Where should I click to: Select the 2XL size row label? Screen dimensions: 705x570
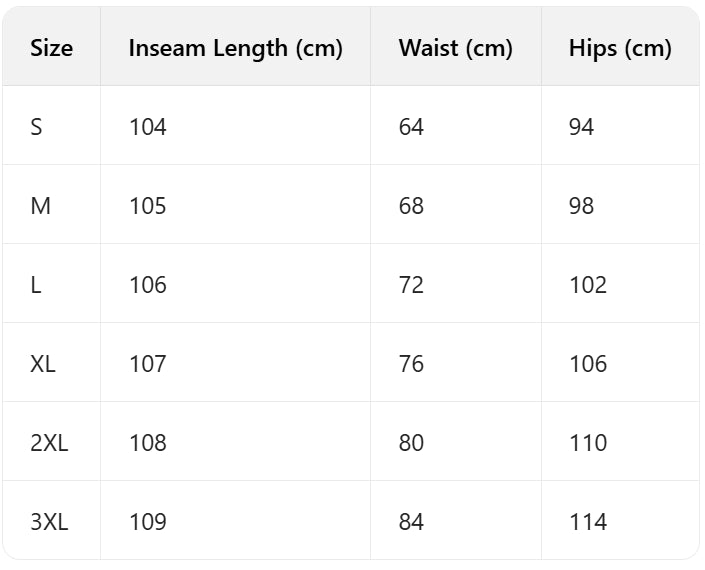pyautogui.click(x=49, y=443)
